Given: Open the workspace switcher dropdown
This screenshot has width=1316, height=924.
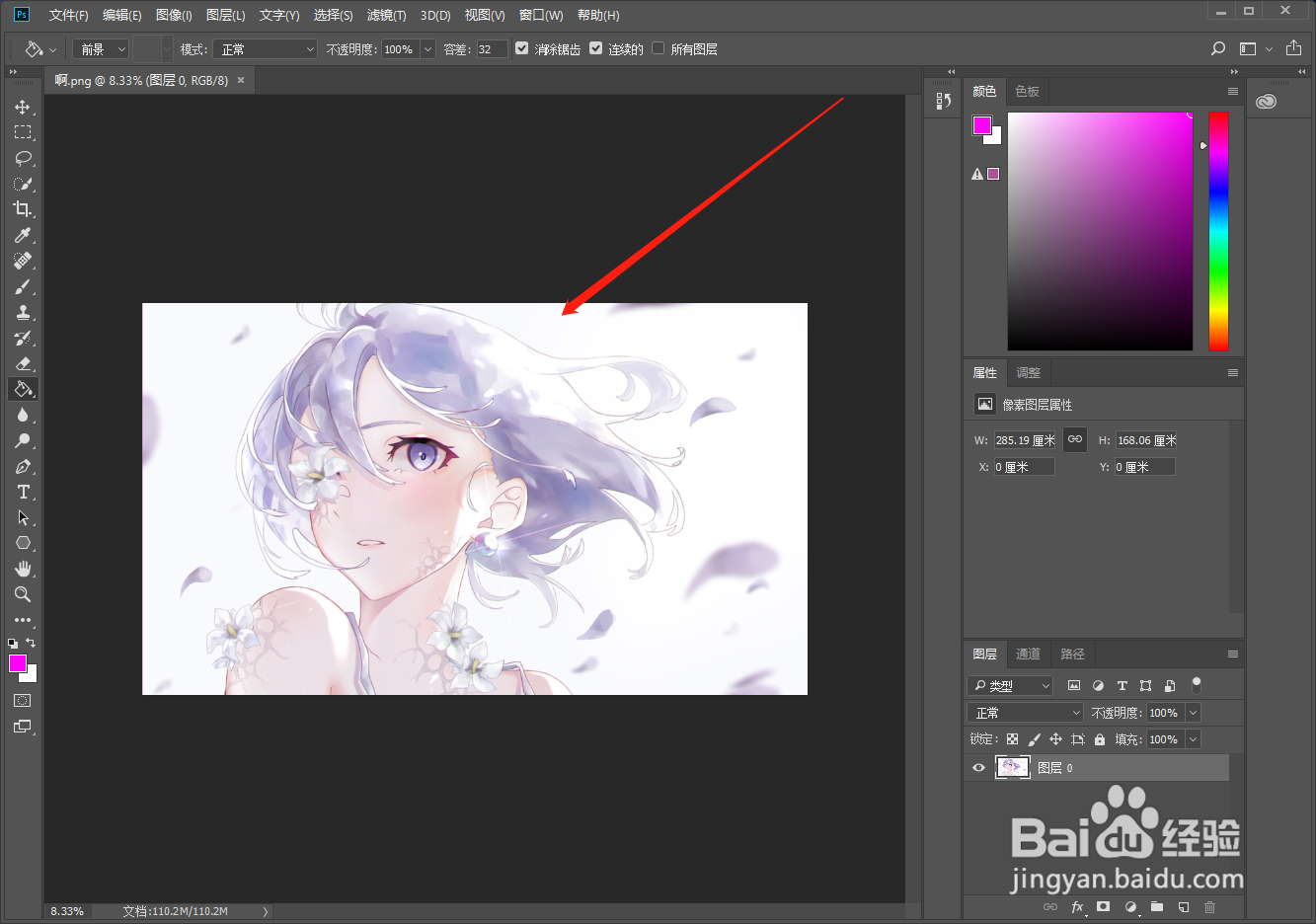Looking at the screenshot, I should 1256,48.
